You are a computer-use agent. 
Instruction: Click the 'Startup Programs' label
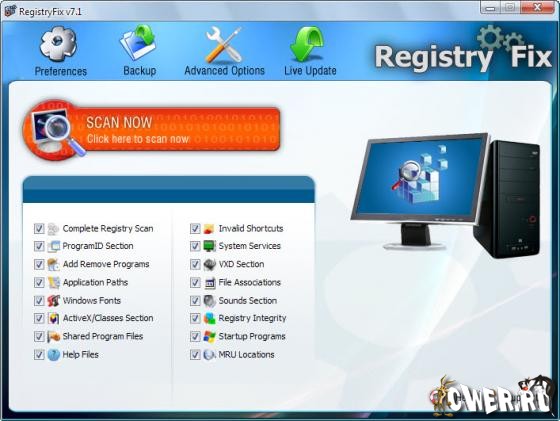click(x=252, y=337)
